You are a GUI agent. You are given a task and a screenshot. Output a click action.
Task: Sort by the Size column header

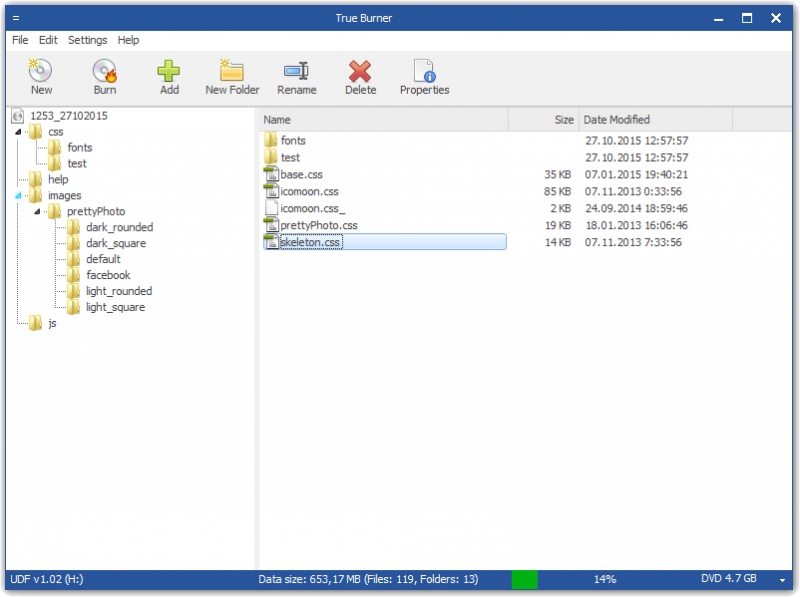(x=544, y=120)
